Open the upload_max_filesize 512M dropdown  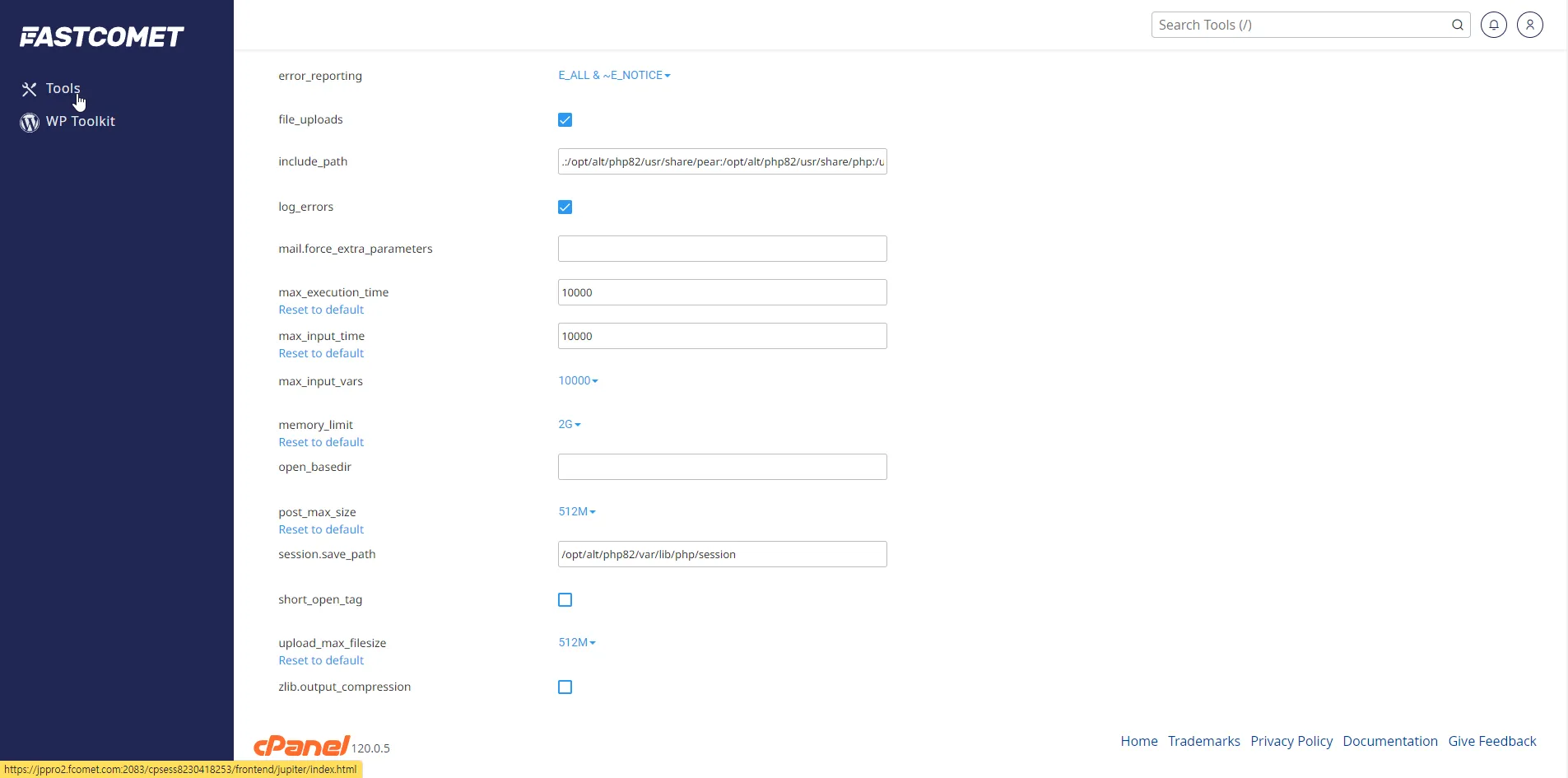coord(577,642)
